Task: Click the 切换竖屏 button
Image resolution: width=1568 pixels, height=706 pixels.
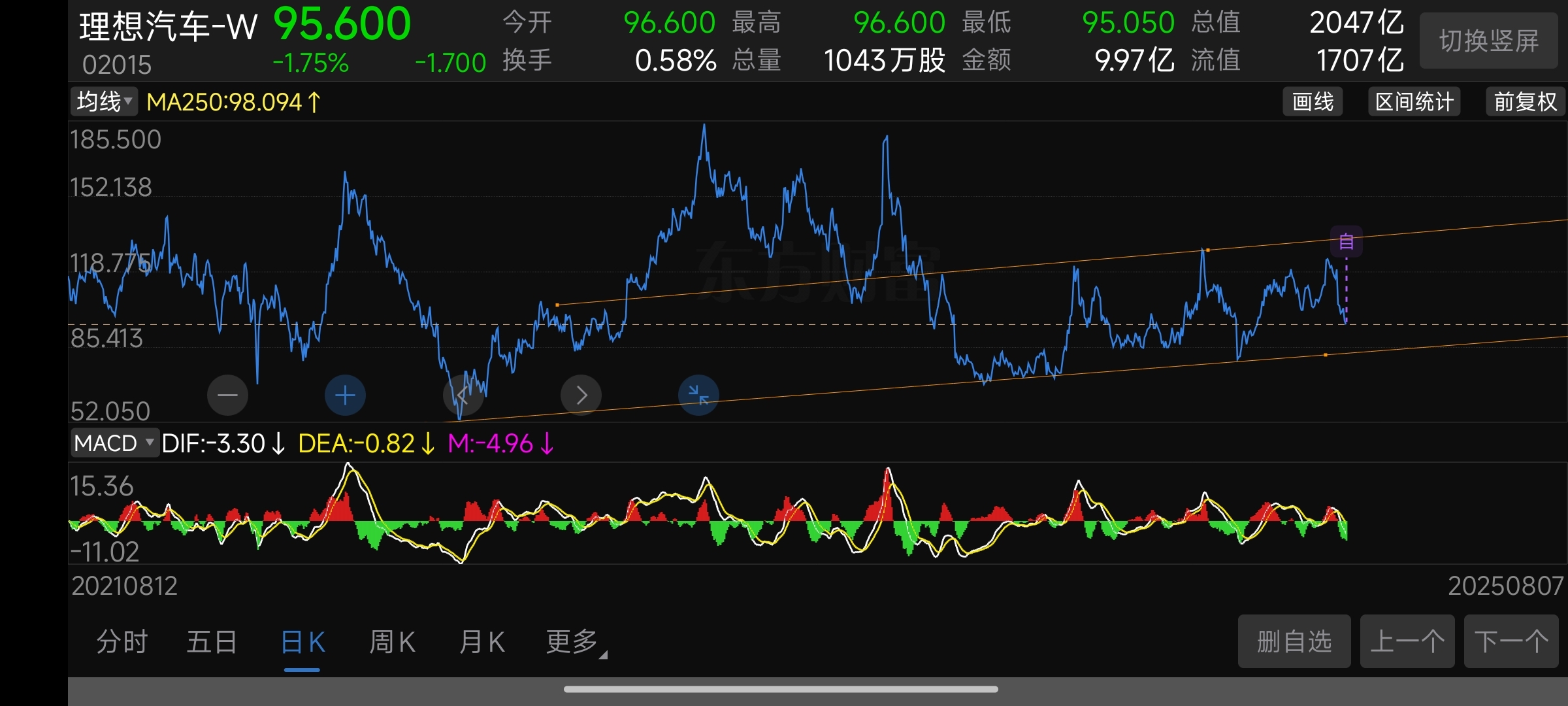Action: [x=1489, y=41]
